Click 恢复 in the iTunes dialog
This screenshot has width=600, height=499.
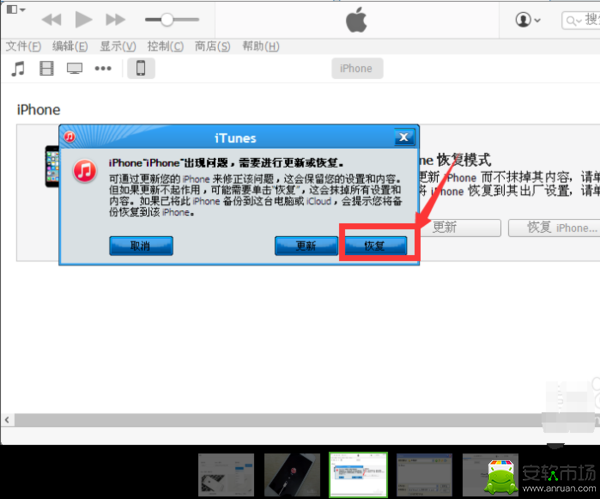pyautogui.click(x=375, y=246)
